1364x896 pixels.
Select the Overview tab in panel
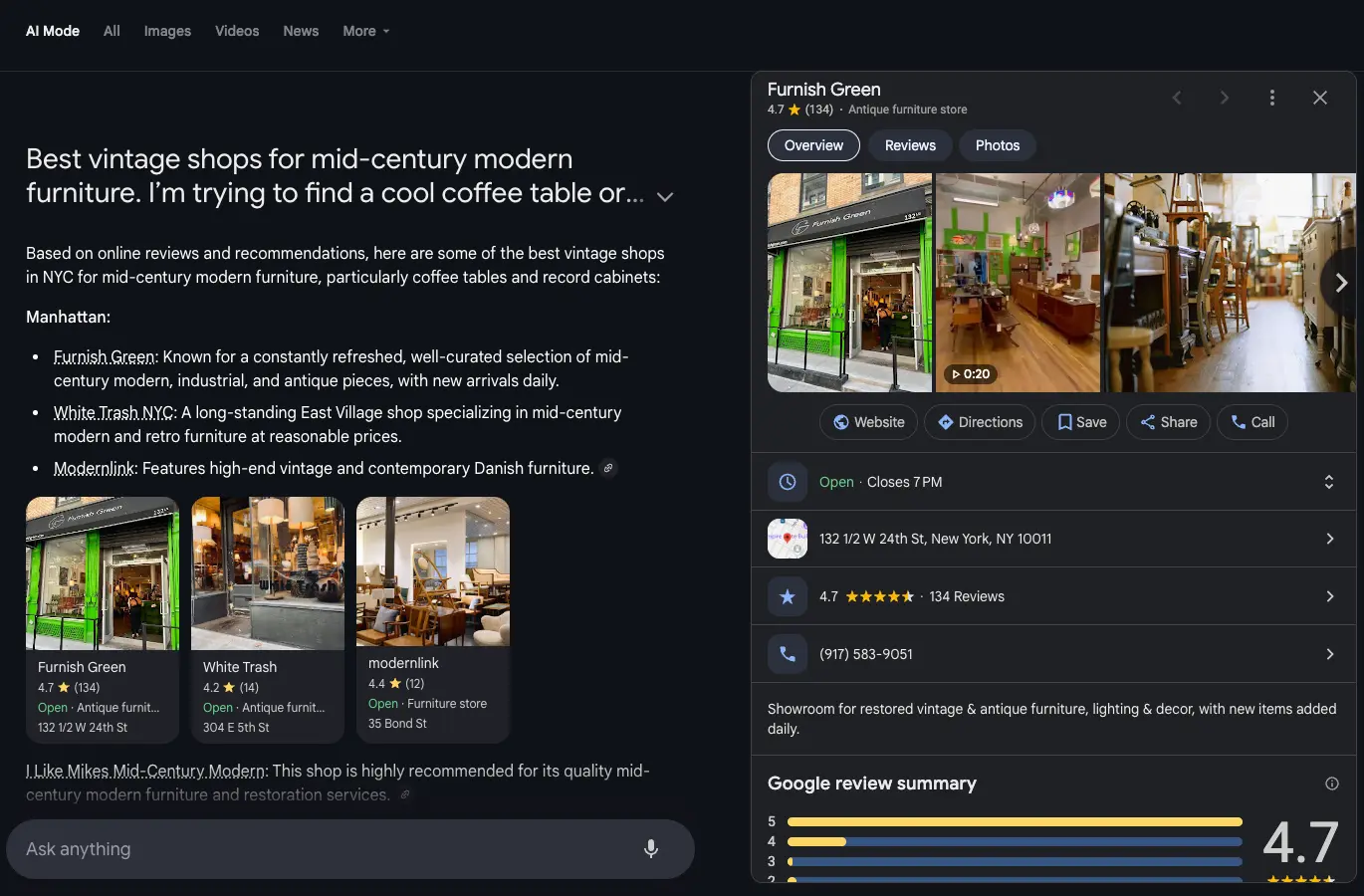[813, 145]
